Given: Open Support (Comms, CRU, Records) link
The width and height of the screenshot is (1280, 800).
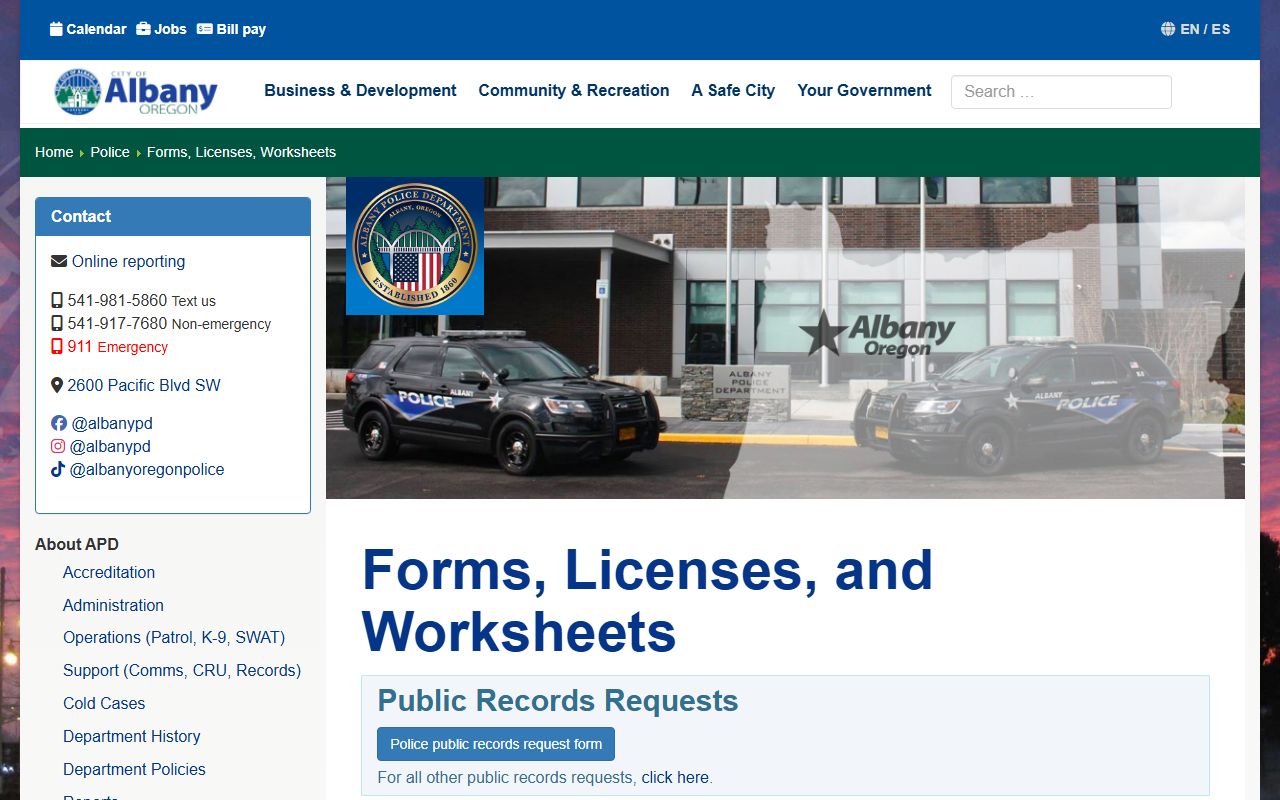Looking at the screenshot, I should 182,670.
